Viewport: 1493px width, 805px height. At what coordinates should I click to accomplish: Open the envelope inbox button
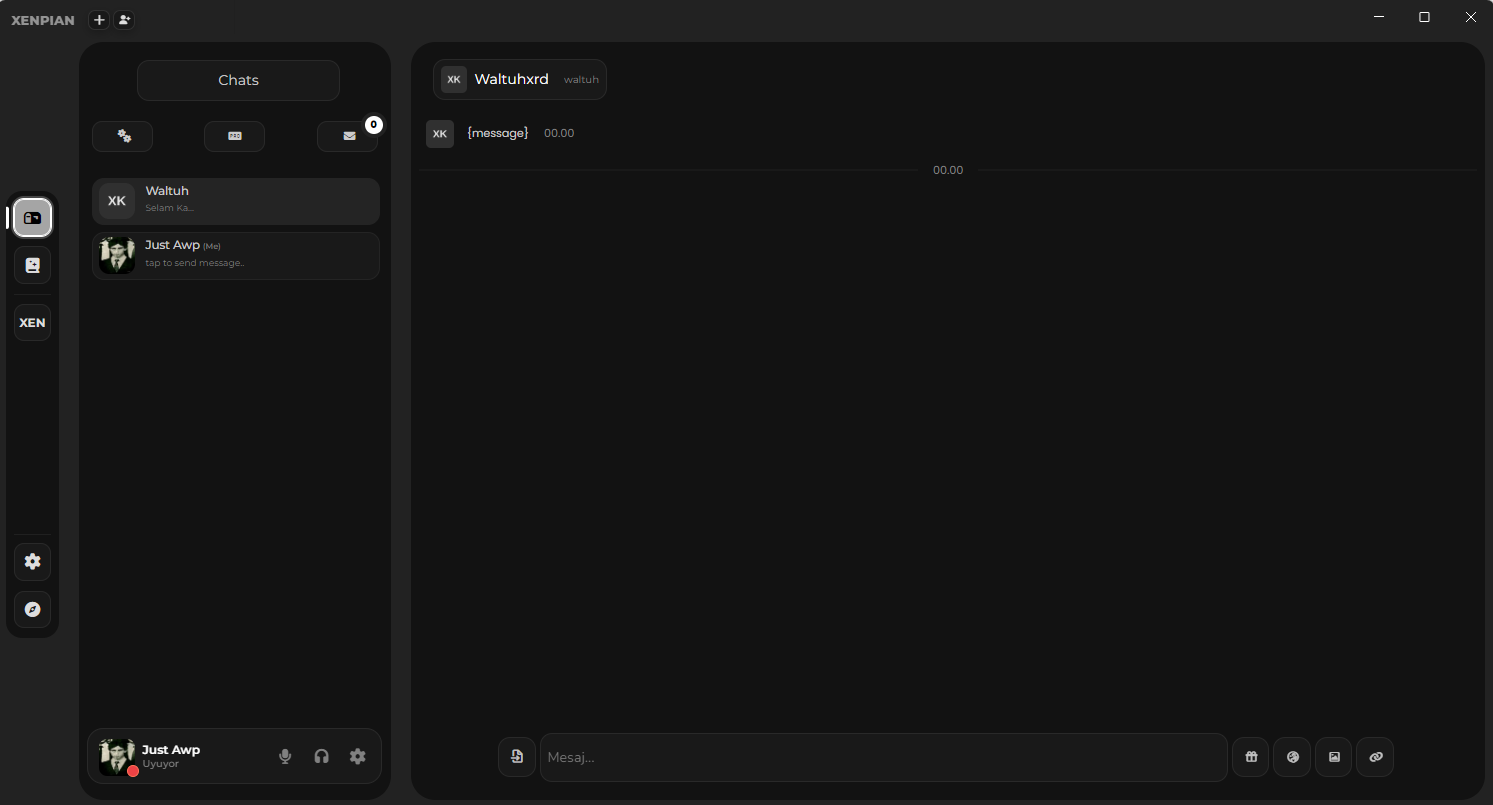(x=348, y=136)
